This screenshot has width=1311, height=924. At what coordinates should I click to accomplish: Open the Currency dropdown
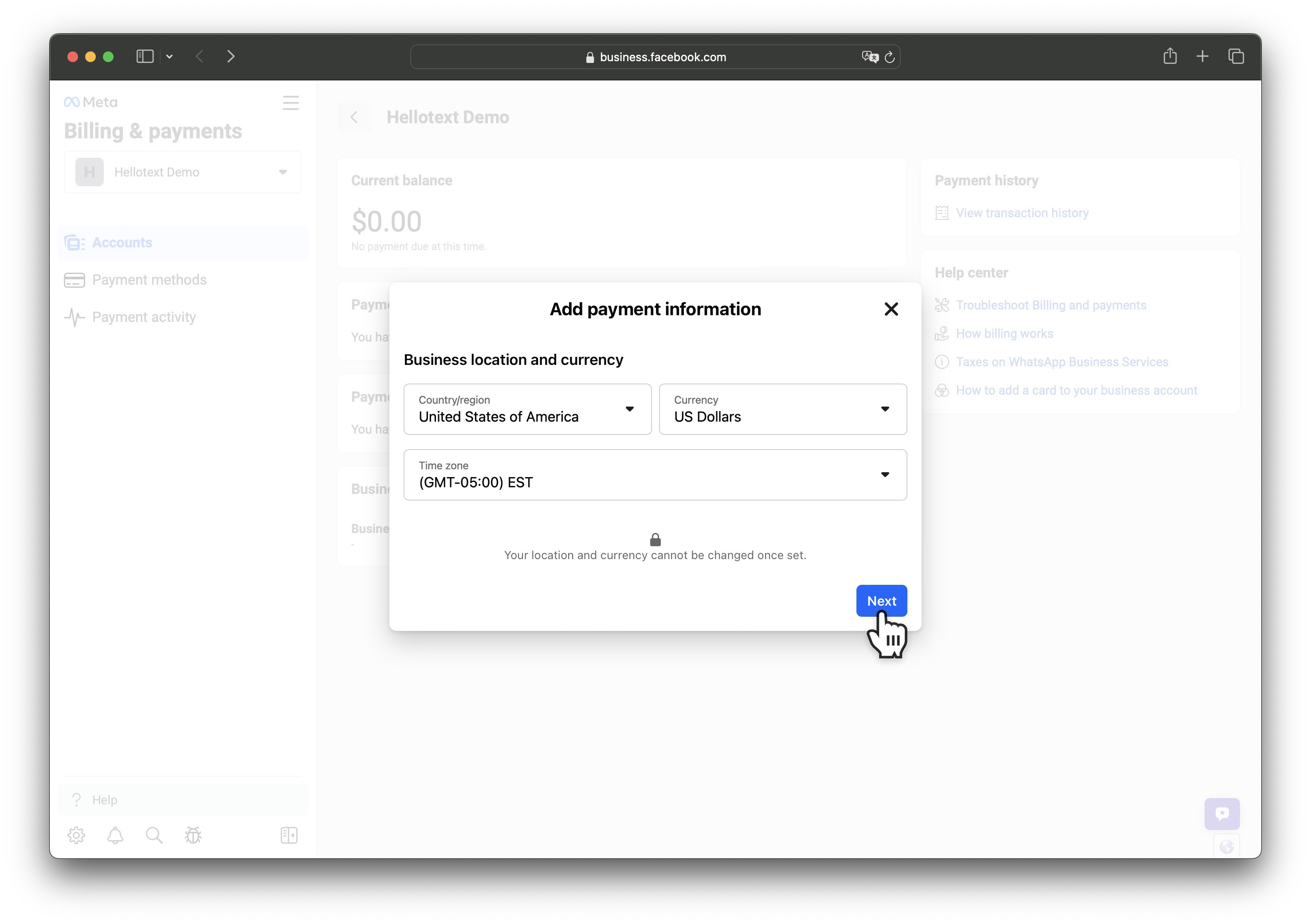point(782,409)
